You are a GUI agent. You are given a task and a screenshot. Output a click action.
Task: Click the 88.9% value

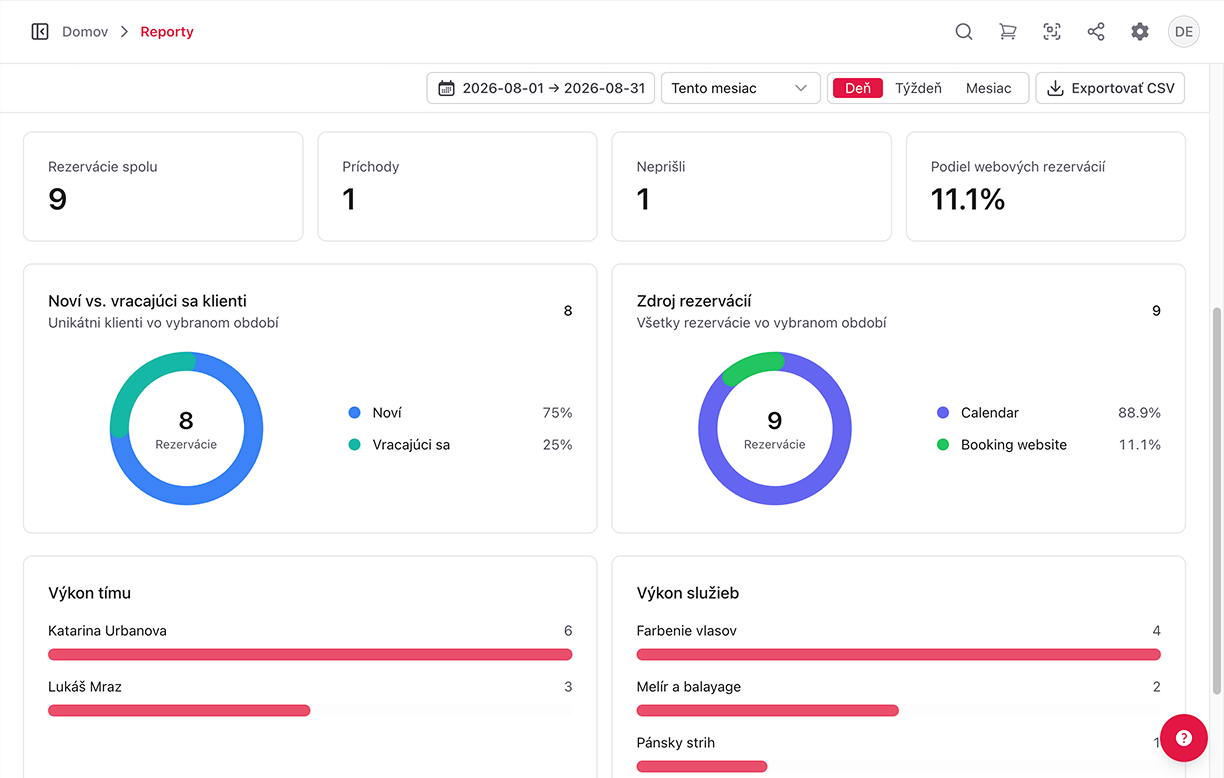pos(1139,412)
